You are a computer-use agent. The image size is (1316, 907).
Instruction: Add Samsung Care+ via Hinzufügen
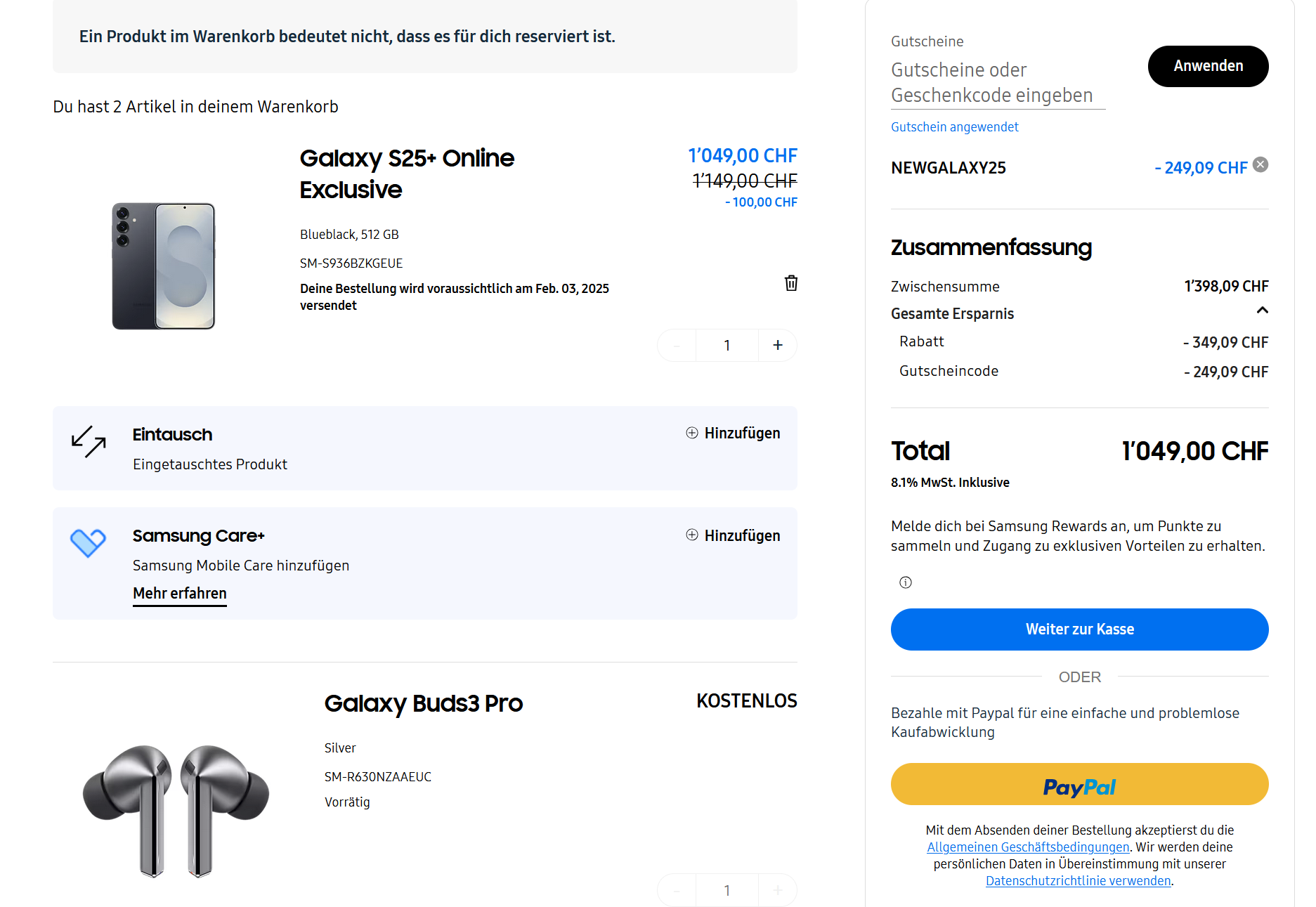pos(734,535)
